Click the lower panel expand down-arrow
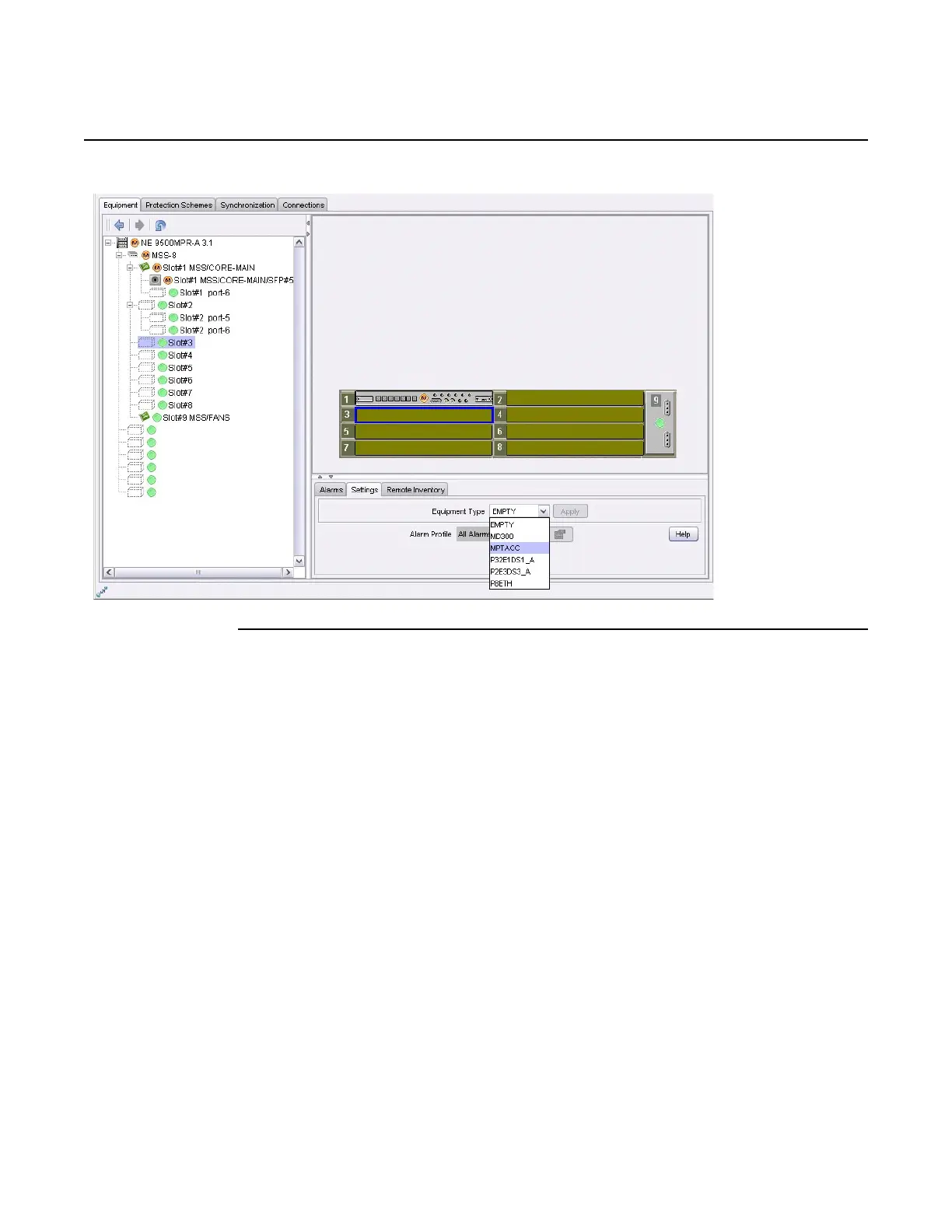The image size is (952, 1232). (x=331, y=477)
